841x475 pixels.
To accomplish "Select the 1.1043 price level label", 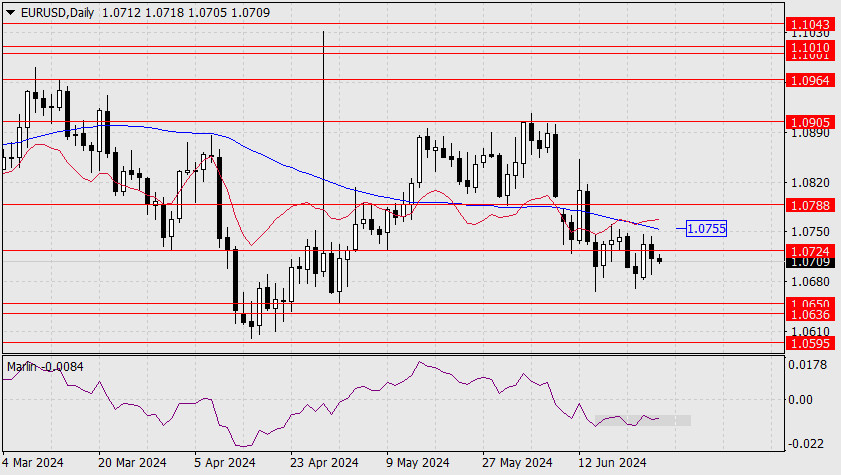I will click(x=810, y=25).
